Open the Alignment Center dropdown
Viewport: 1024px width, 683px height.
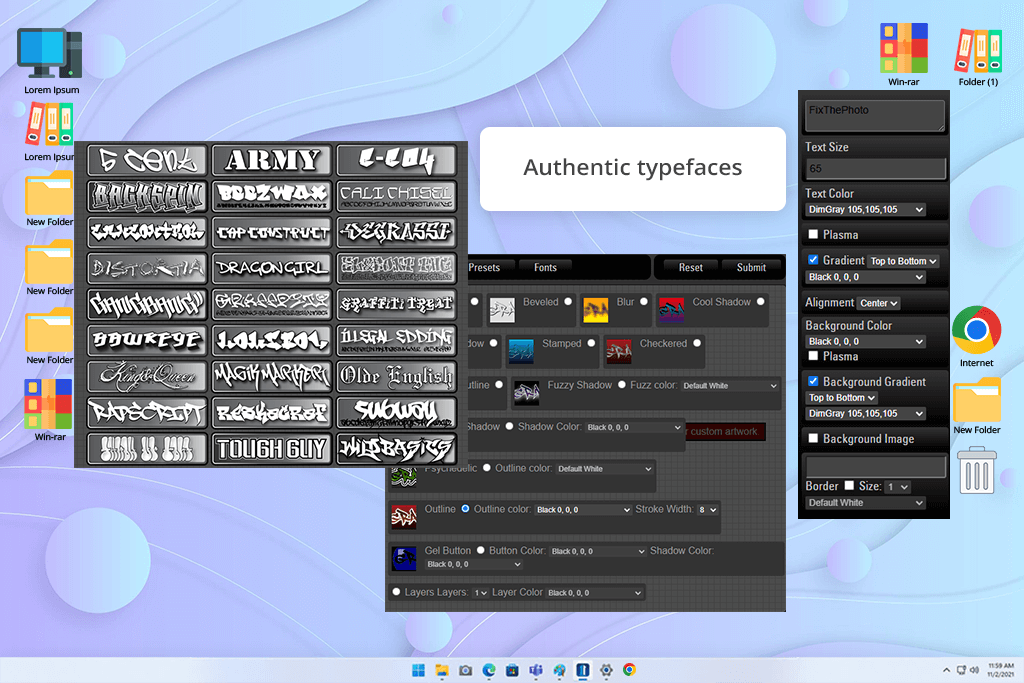(878, 303)
